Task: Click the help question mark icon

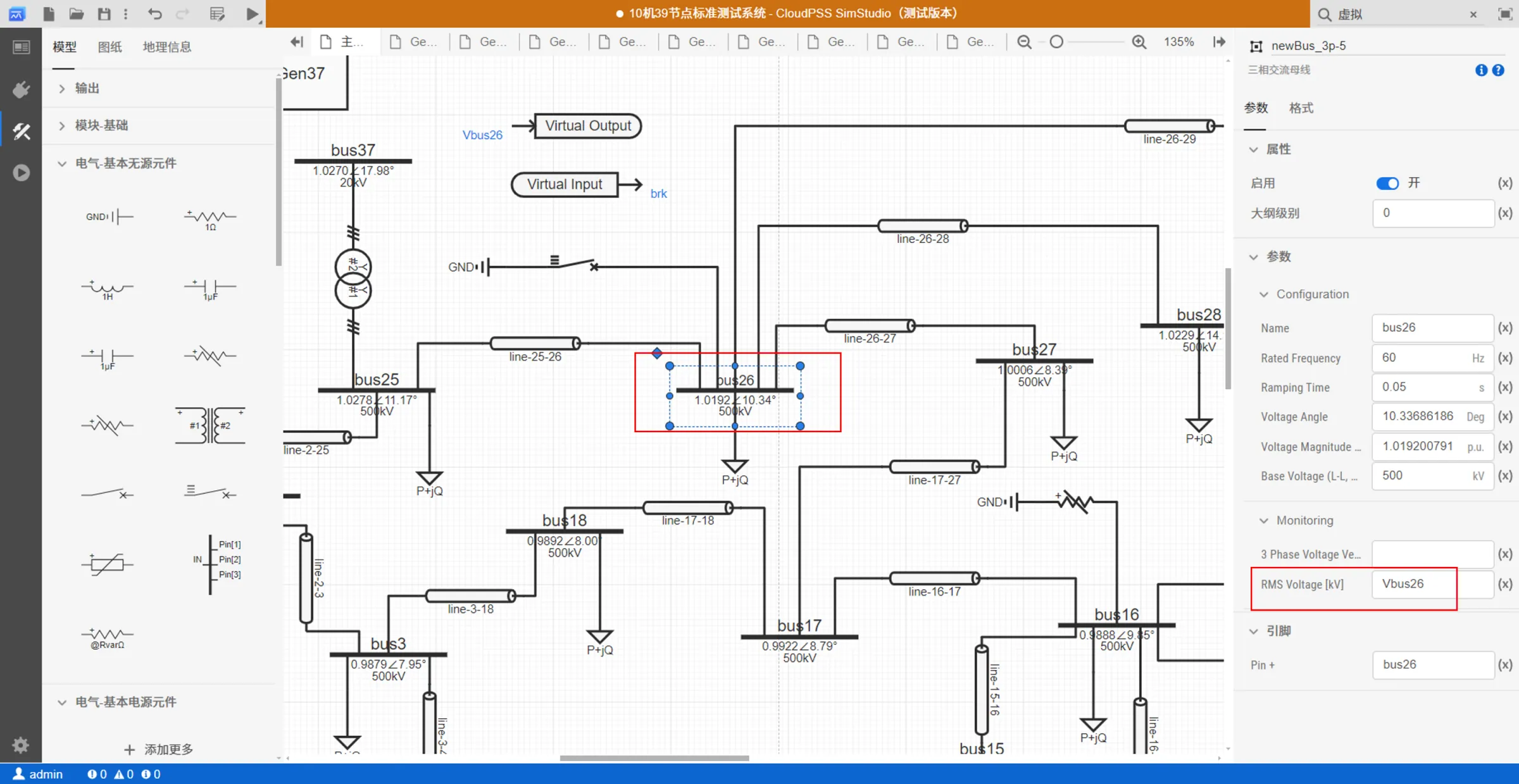Action: tap(1498, 70)
